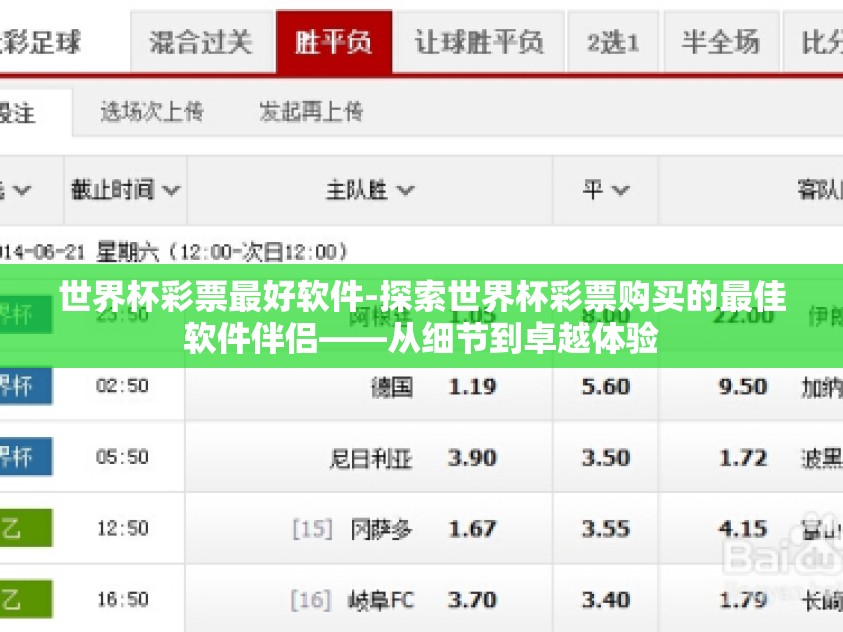Switch to the 混合过关 tab
Image resolution: width=843 pixels, height=632 pixels.
tap(202, 42)
